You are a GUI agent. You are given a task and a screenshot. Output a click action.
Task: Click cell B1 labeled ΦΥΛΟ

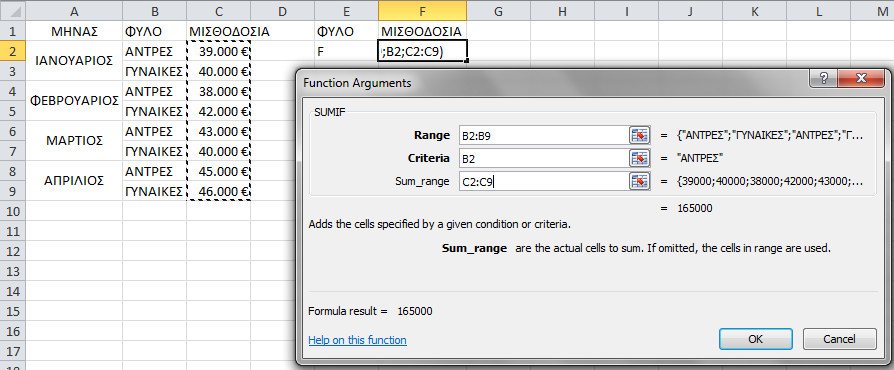point(155,31)
